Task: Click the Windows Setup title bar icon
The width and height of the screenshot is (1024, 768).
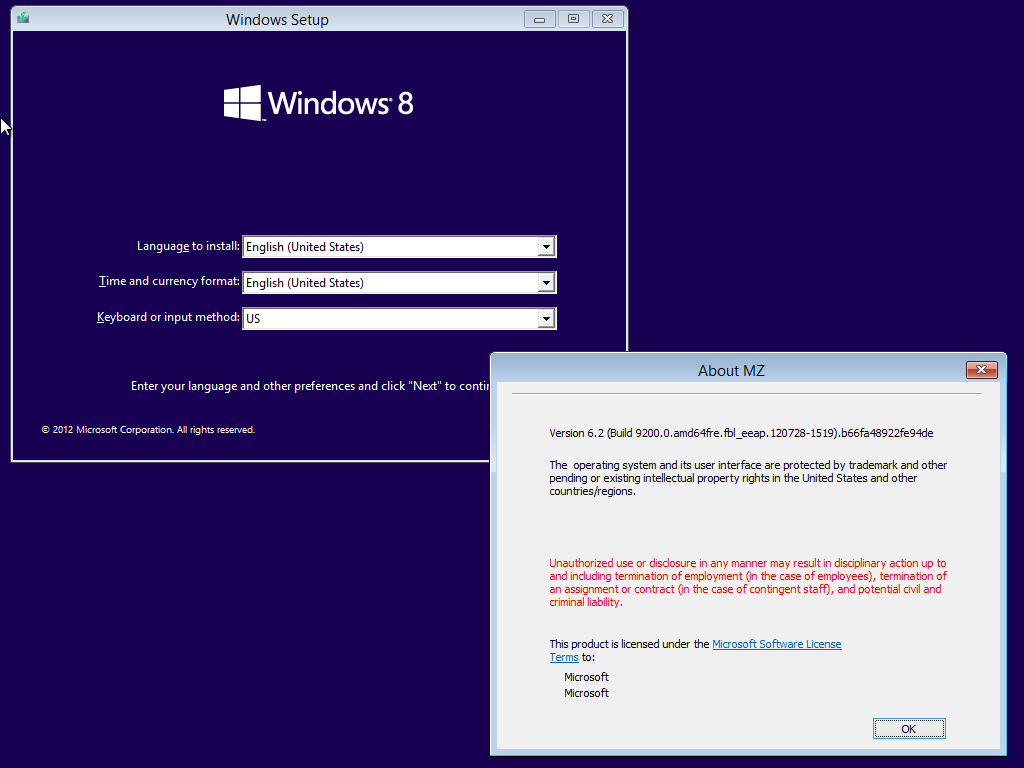Action: pyautogui.click(x=23, y=18)
